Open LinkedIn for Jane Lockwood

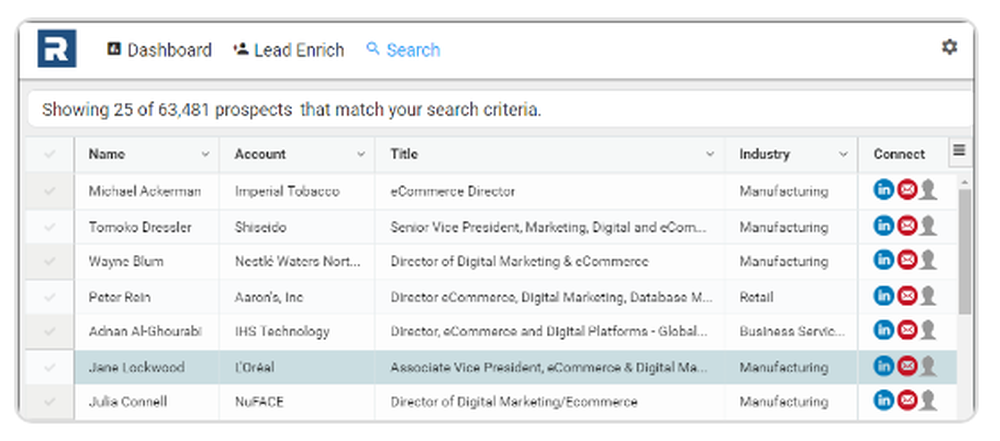point(883,366)
